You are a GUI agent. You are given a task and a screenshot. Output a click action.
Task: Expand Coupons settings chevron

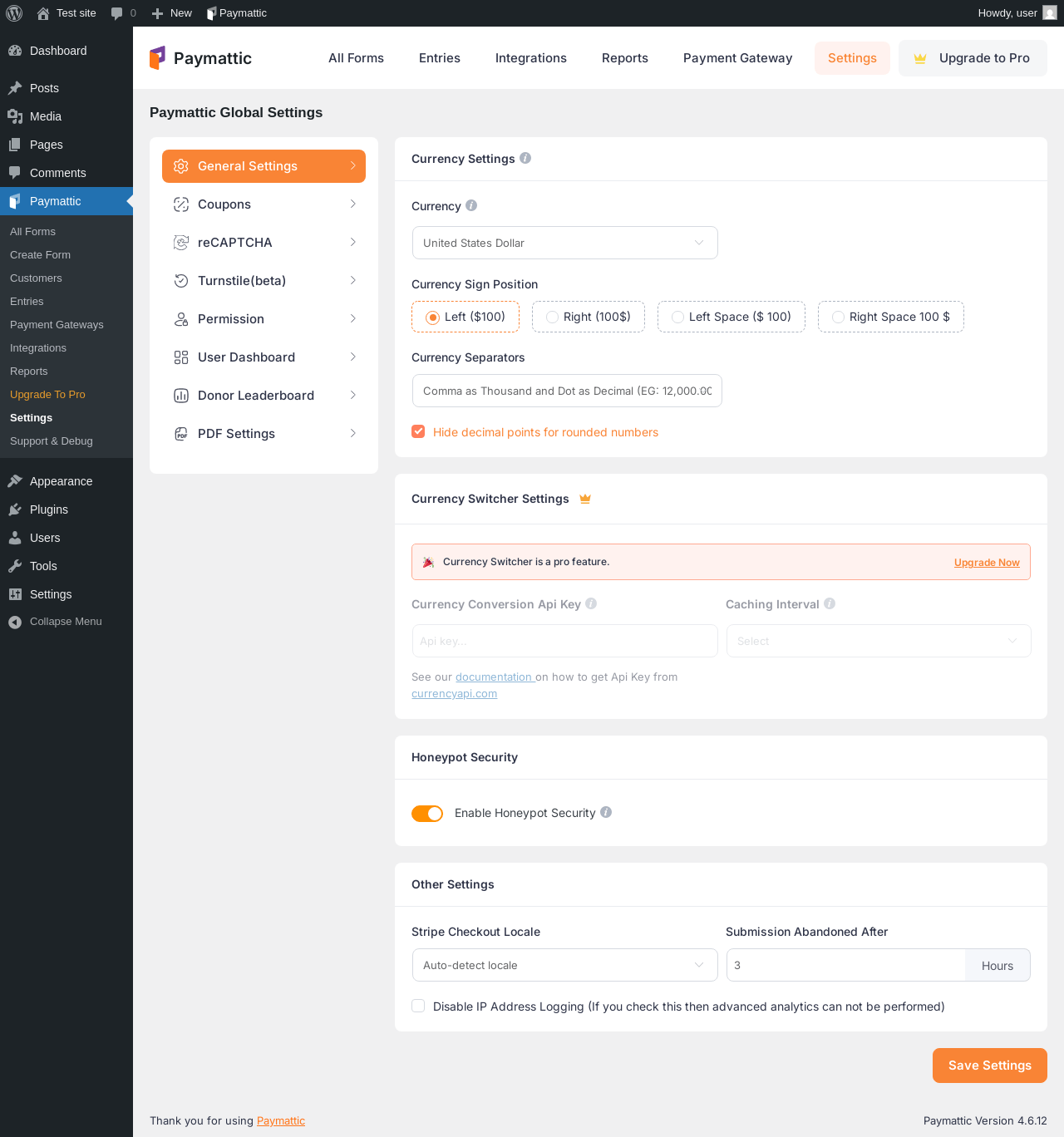coord(353,204)
